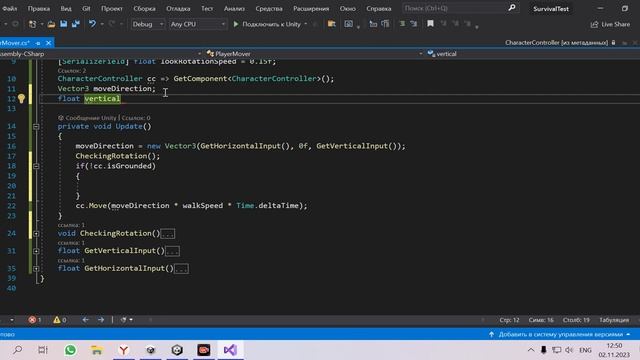Open the Проект menu

click(x=111, y=8)
